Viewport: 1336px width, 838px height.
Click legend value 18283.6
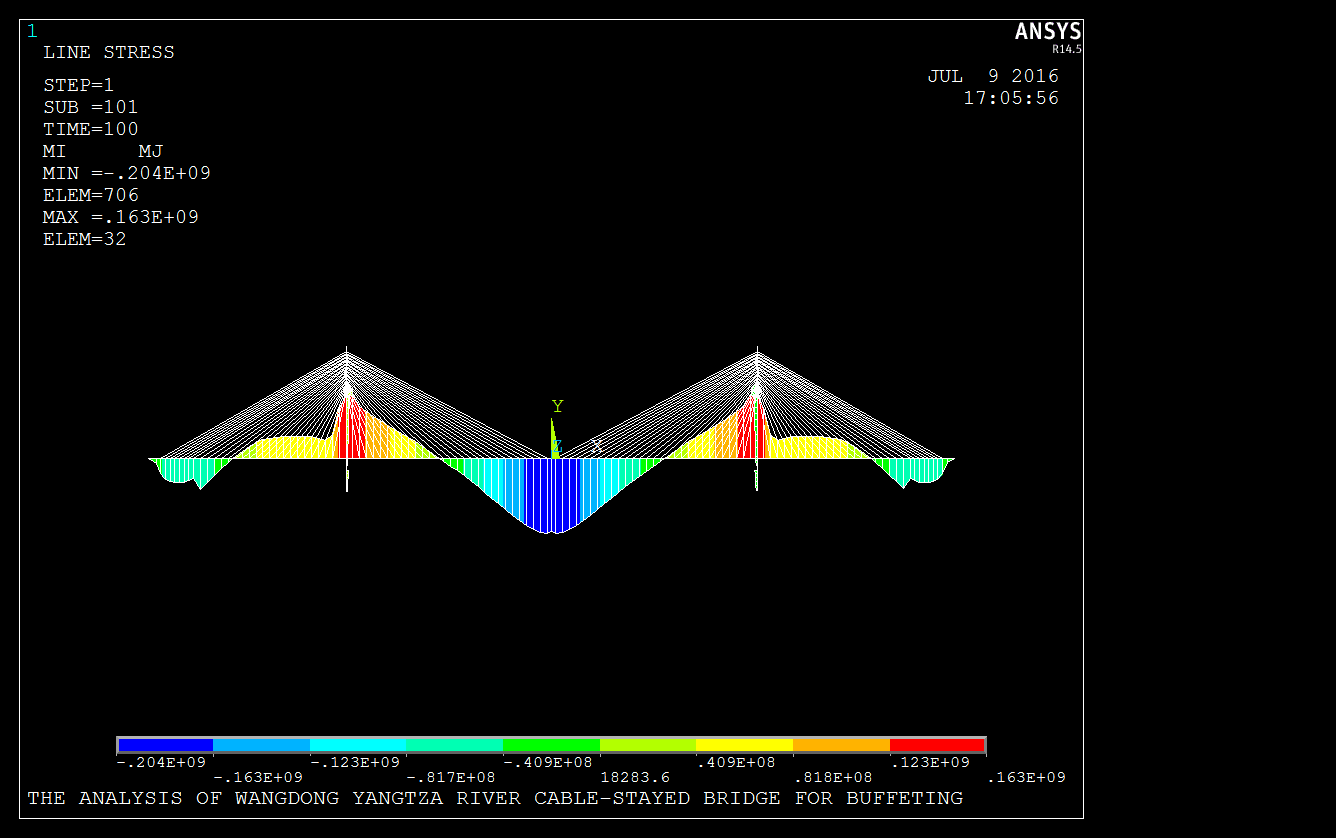pyautogui.click(x=635, y=777)
